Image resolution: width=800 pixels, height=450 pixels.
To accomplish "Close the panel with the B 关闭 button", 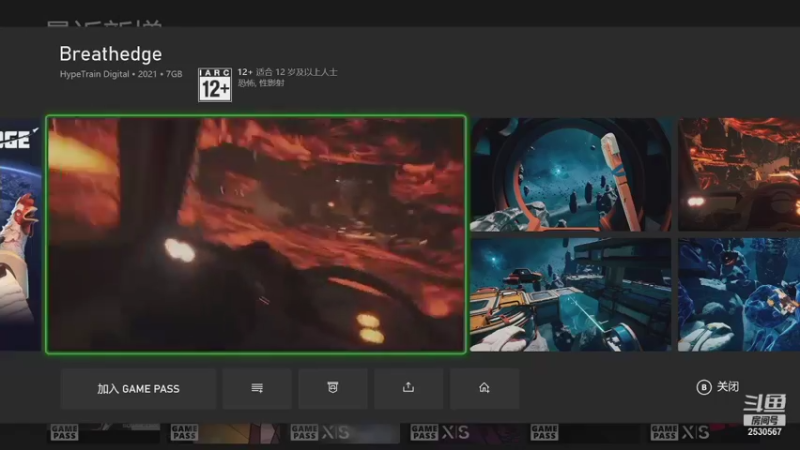I will 717,387.
